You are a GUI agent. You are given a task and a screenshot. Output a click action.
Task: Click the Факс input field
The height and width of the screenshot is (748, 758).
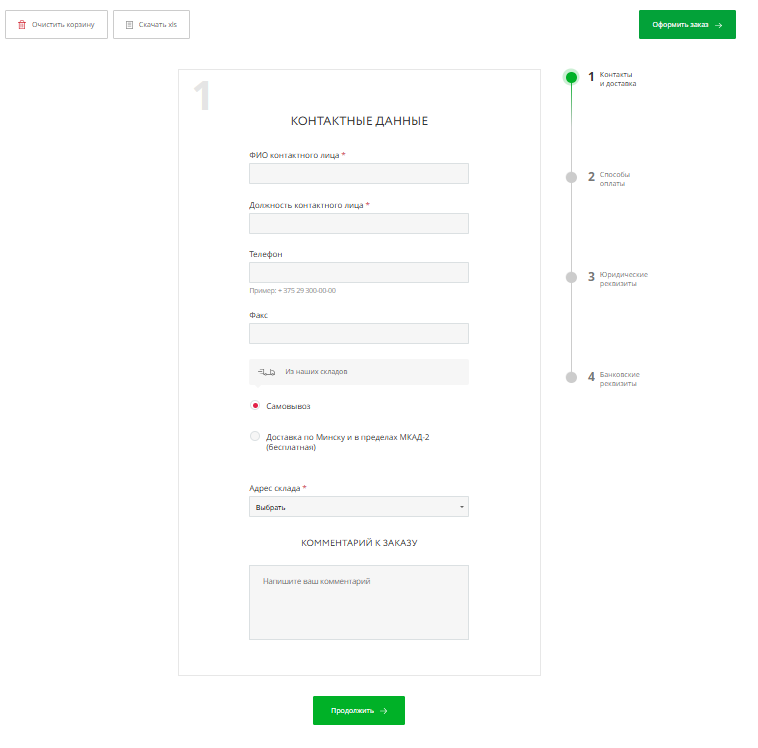tap(358, 334)
